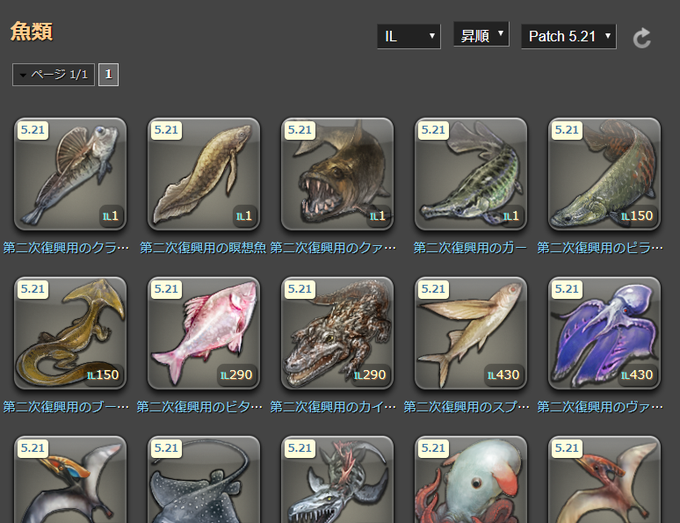
Task: Click link 第二次復興用のカイ…
Action: pyautogui.click(x=333, y=407)
